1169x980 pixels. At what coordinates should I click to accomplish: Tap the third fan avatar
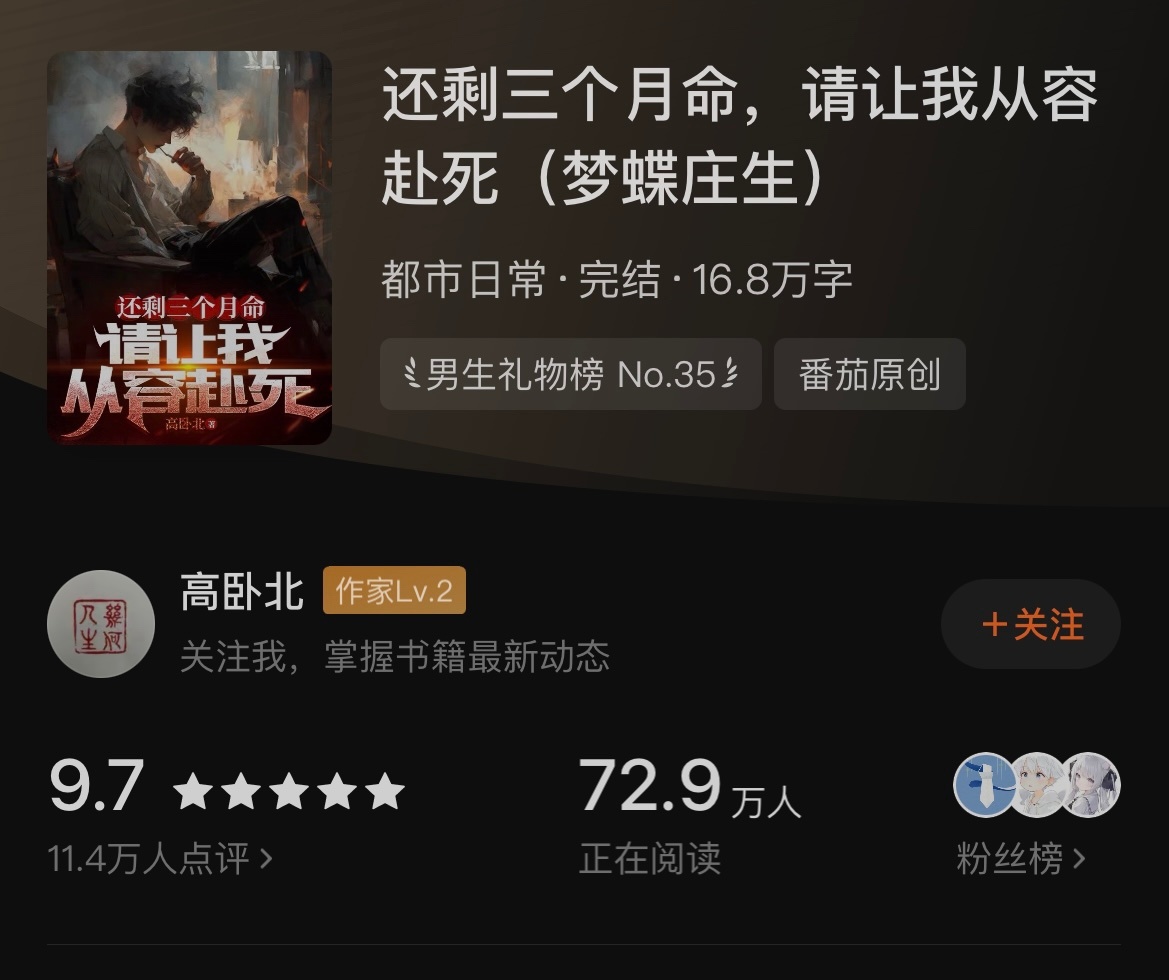pyautogui.click(x=1089, y=785)
